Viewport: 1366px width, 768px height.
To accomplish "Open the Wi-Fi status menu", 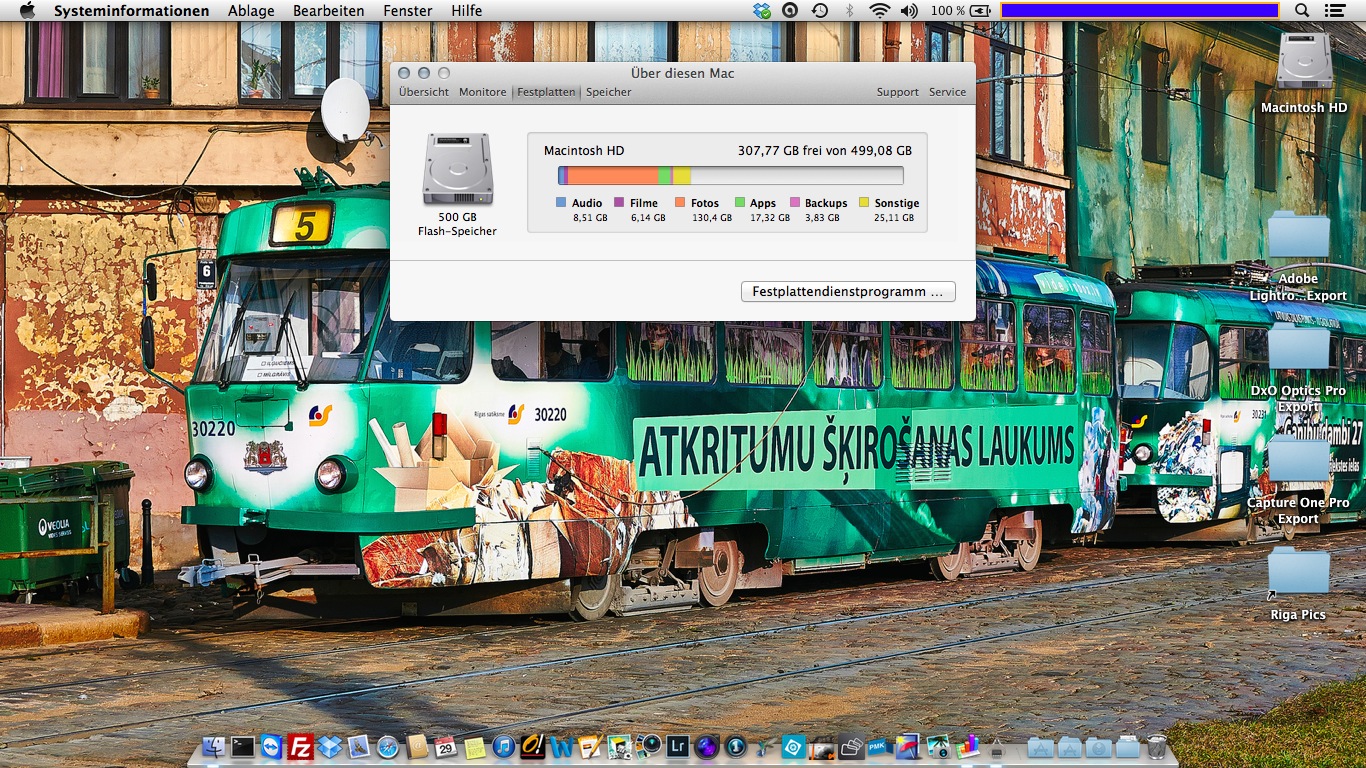I will pyautogui.click(x=880, y=11).
